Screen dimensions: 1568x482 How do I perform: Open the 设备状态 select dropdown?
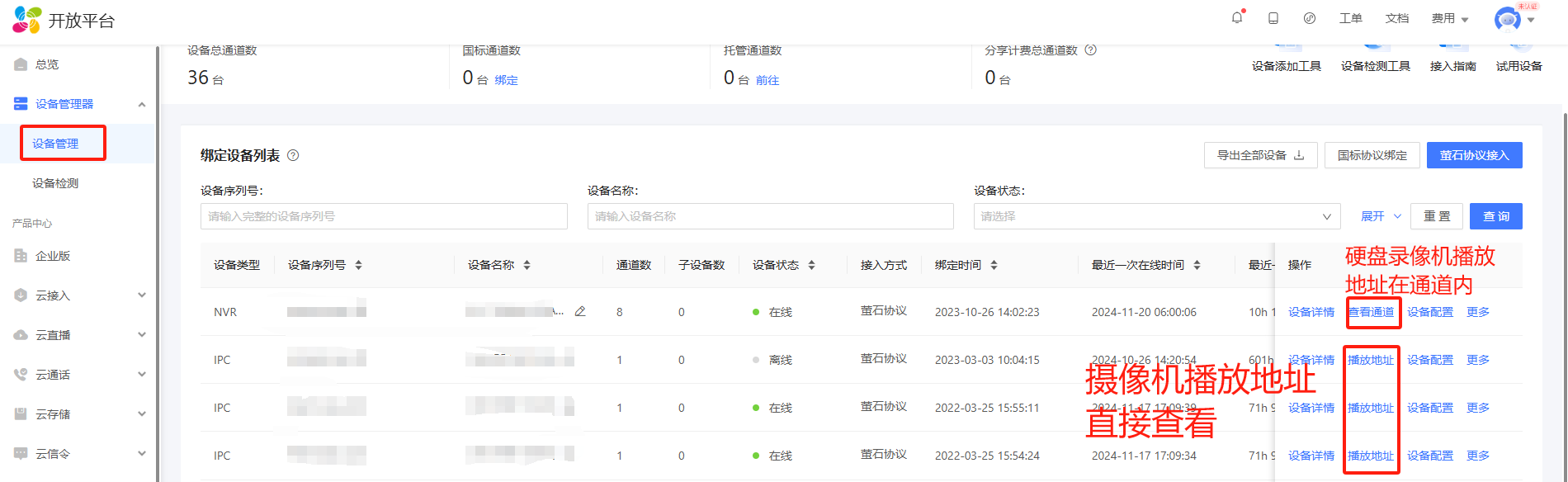point(1156,216)
